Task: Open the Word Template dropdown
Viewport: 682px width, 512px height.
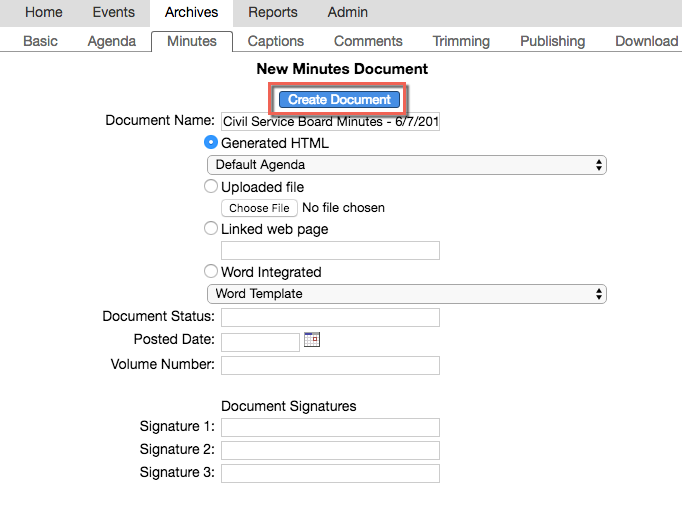Action: pyautogui.click(x=407, y=294)
